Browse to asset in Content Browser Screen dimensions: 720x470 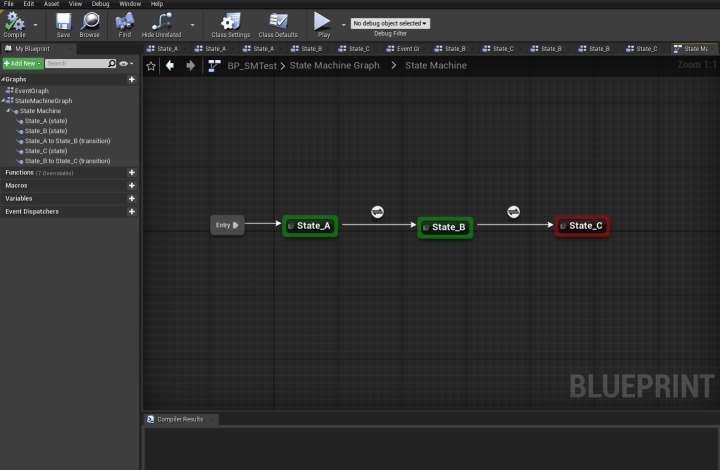tap(90, 25)
